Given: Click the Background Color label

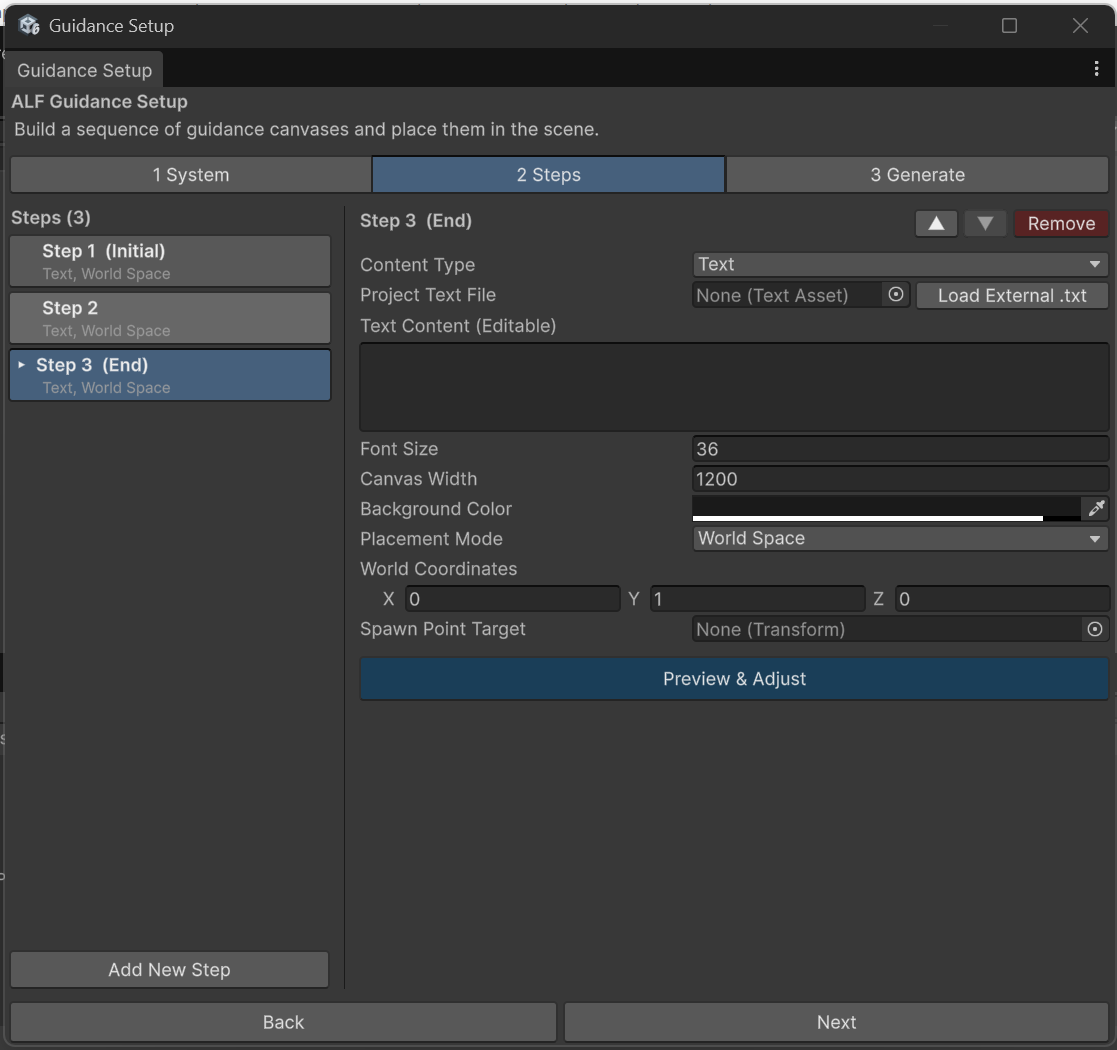Looking at the screenshot, I should [x=435, y=509].
